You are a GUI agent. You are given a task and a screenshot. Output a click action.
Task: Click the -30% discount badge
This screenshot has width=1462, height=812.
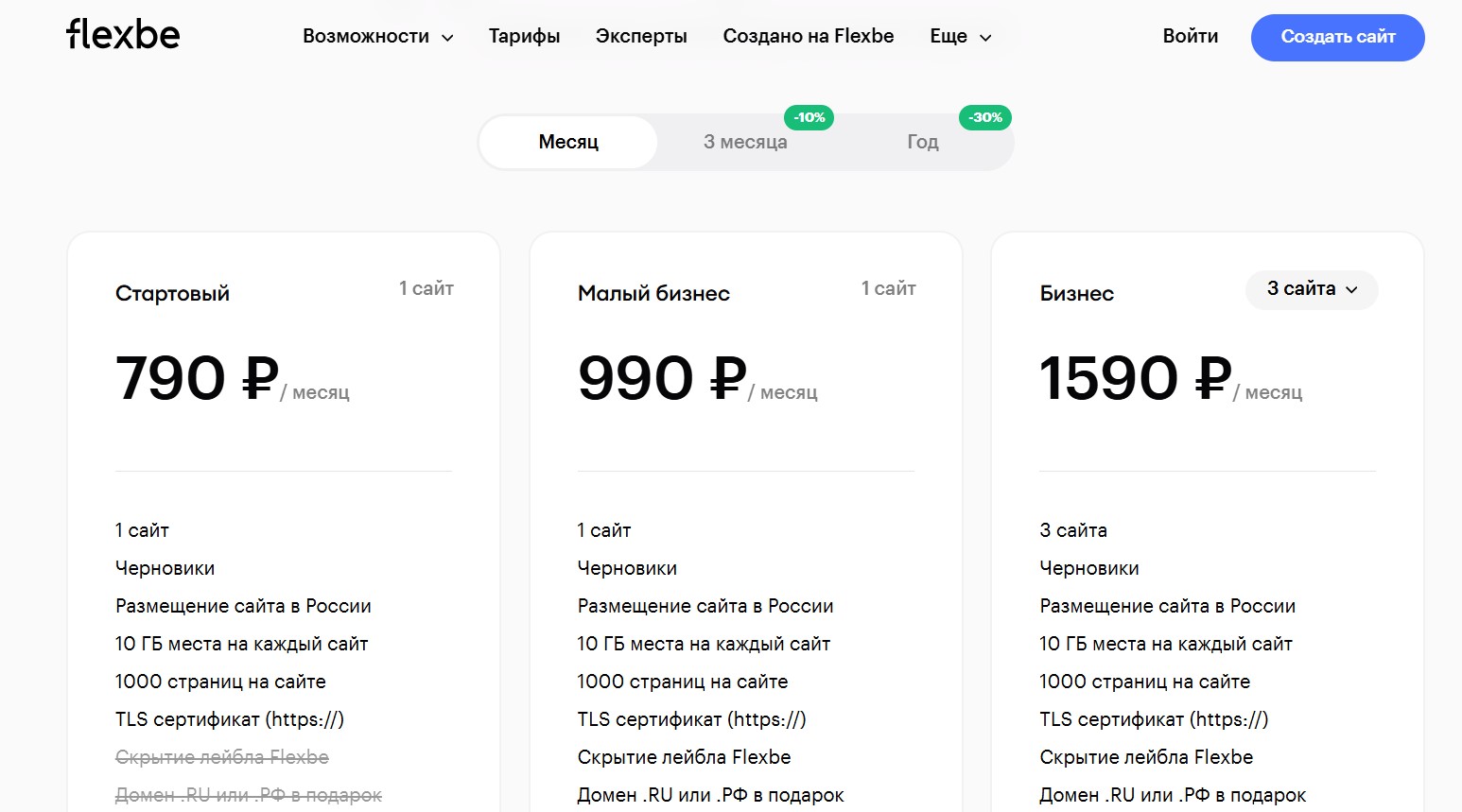point(985,118)
